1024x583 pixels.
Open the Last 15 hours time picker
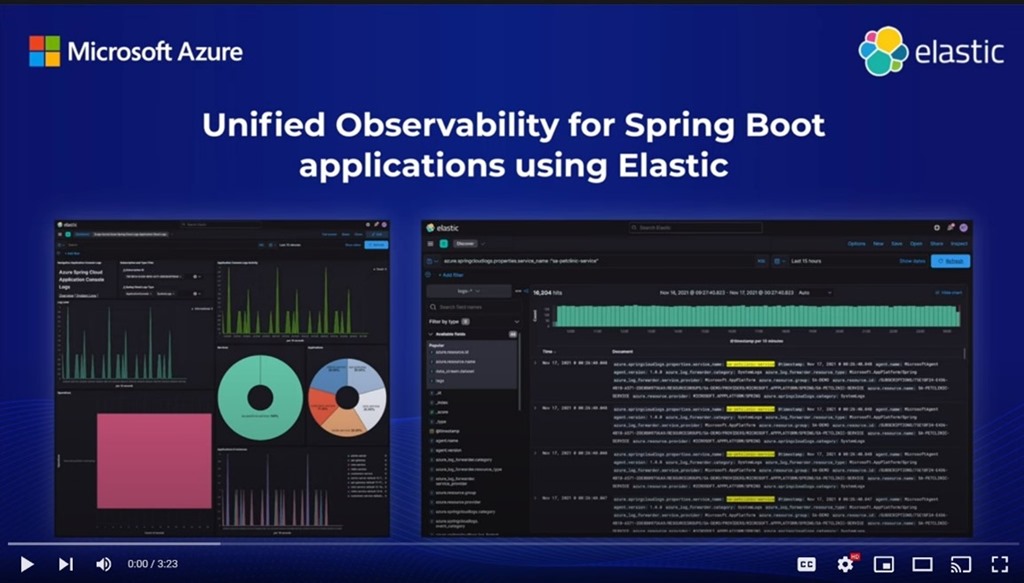pyautogui.click(x=807, y=261)
